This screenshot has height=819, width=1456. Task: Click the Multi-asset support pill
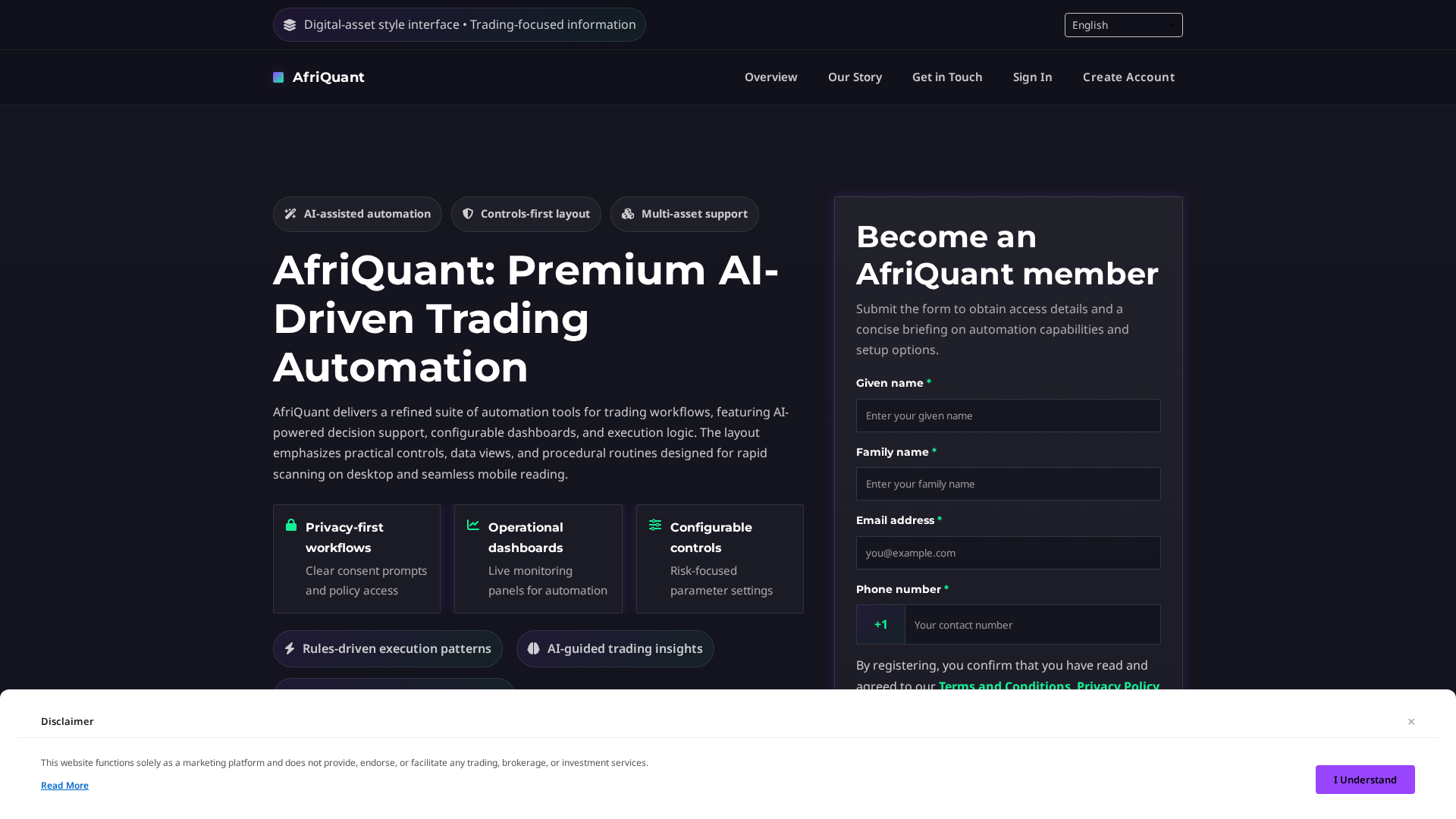tap(685, 215)
